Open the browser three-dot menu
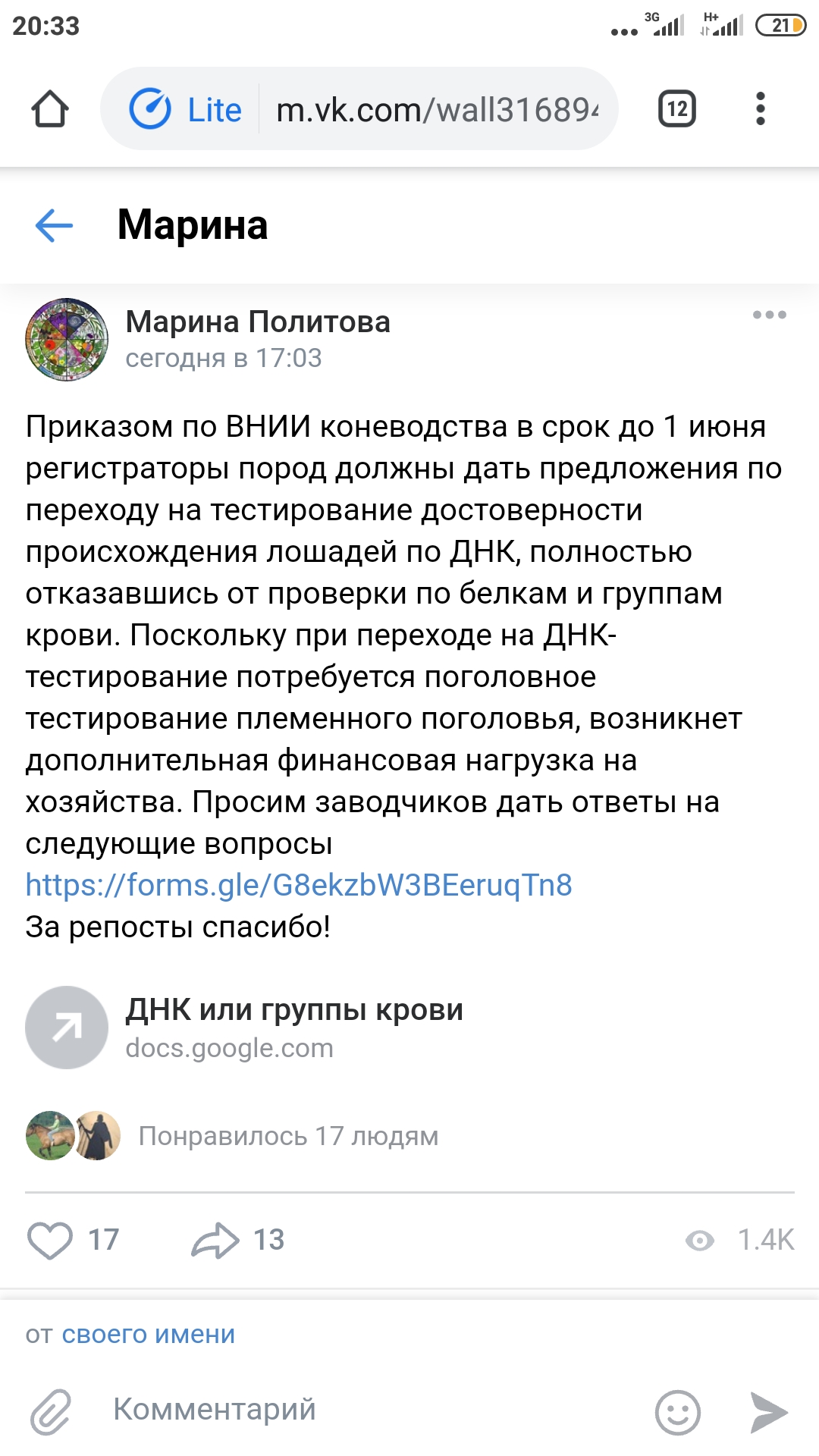819x1456 pixels. [761, 109]
